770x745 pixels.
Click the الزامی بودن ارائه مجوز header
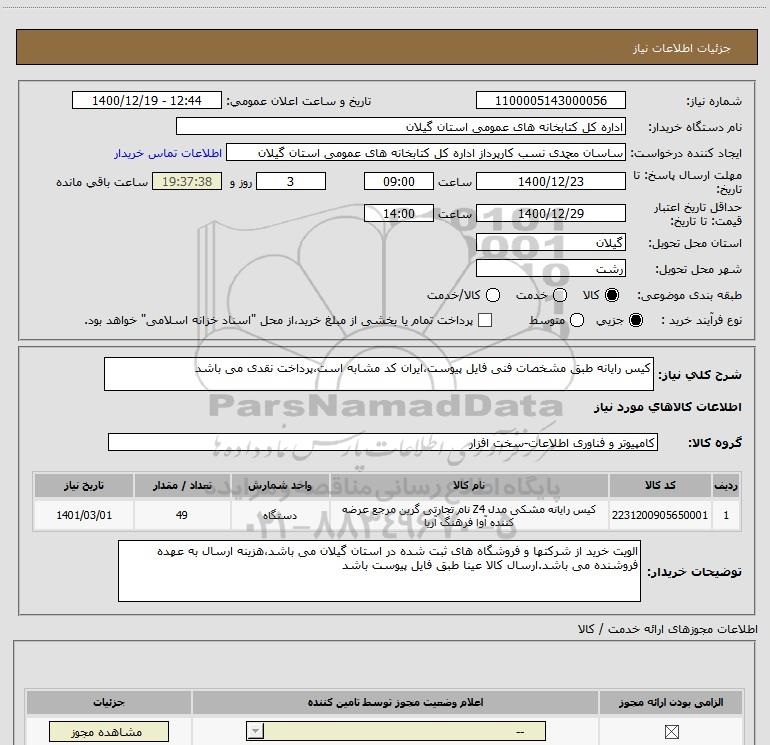(x=671, y=702)
